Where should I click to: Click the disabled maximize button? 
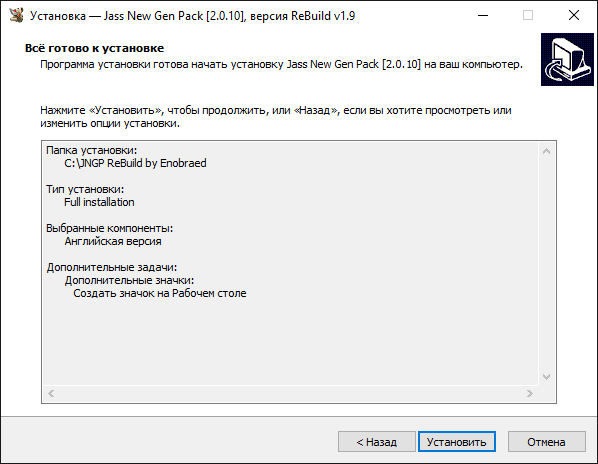click(x=528, y=16)
